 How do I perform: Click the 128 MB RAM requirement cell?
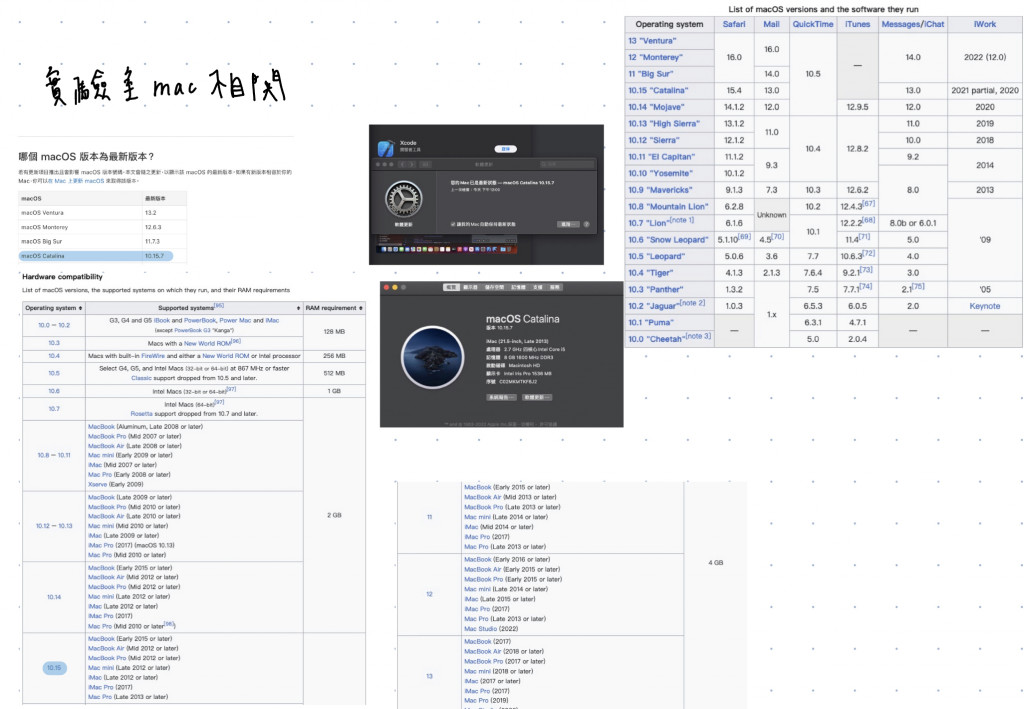(334, 332)
